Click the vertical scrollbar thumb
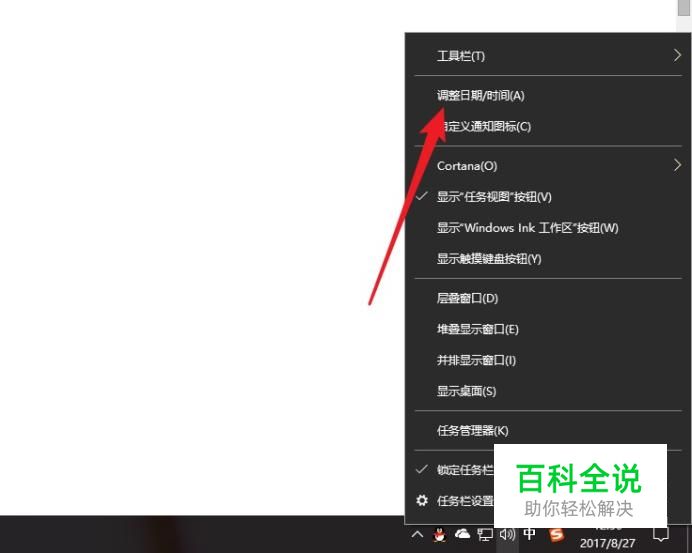The height and width of the screenshot is (553, 692). point(684,8)
